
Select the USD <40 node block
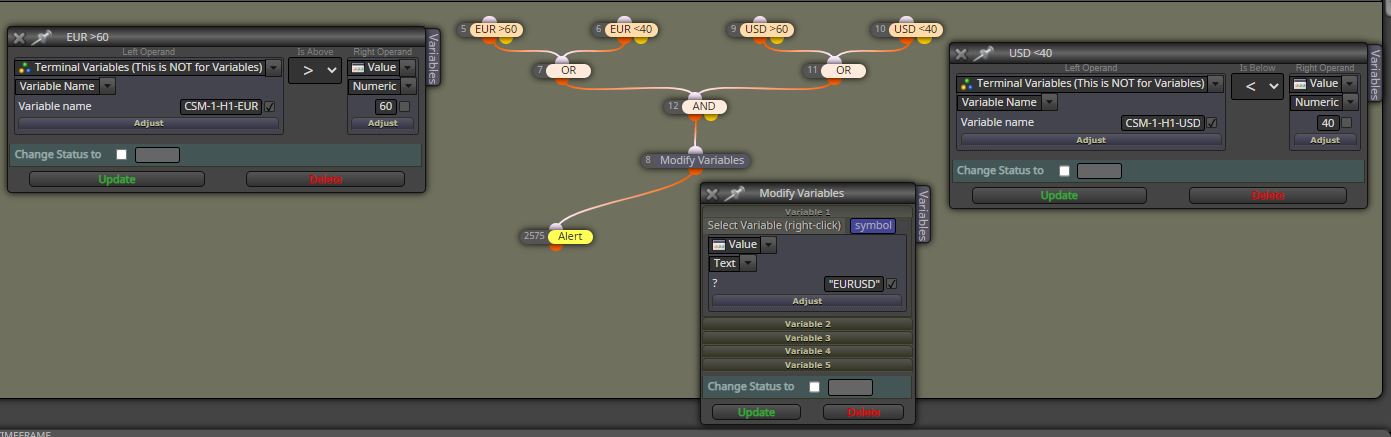(915, 30)
